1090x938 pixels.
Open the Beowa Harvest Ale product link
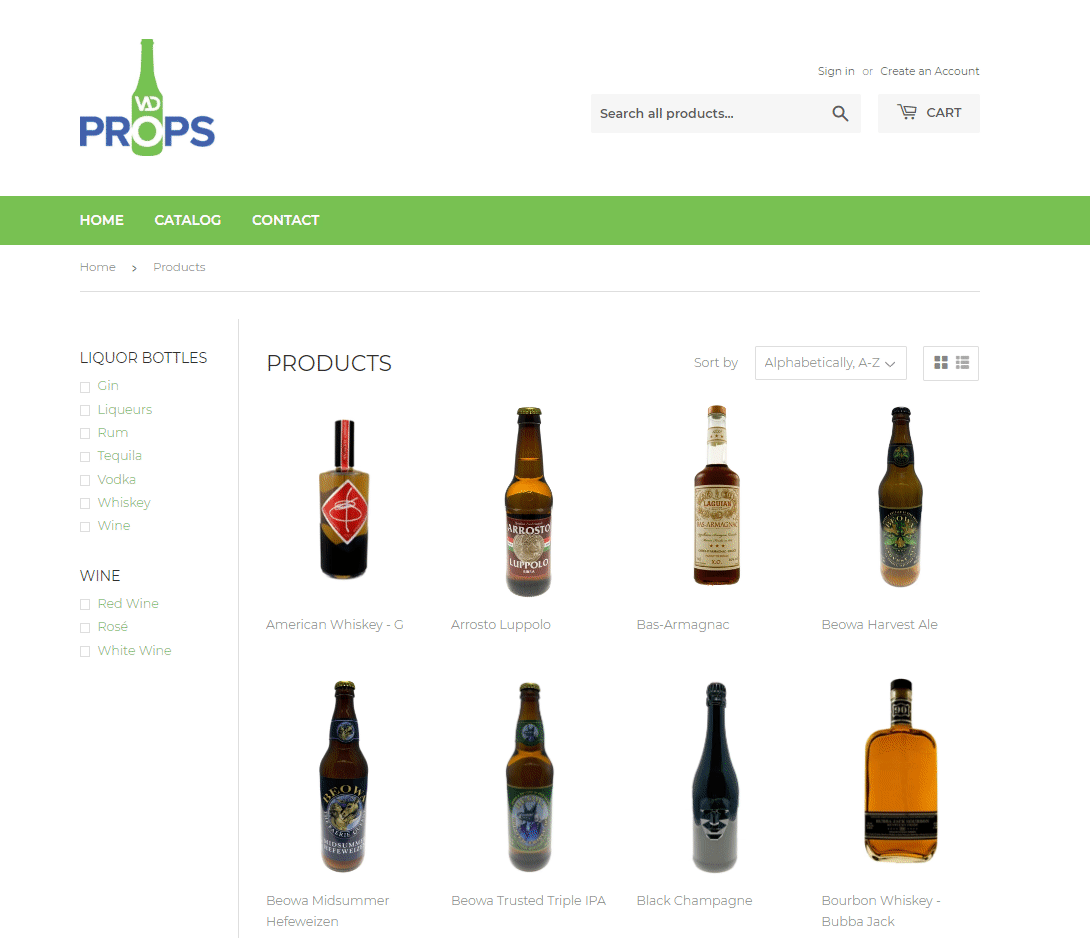coord(879,625)
